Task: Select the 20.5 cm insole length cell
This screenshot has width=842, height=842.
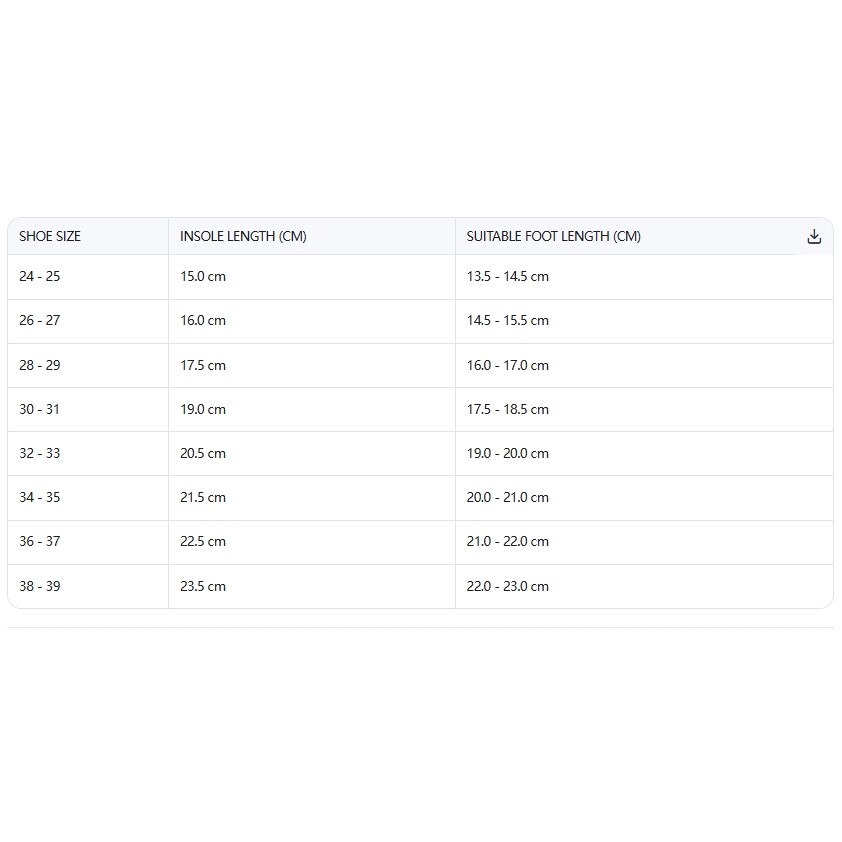Action: pos(311,454)
